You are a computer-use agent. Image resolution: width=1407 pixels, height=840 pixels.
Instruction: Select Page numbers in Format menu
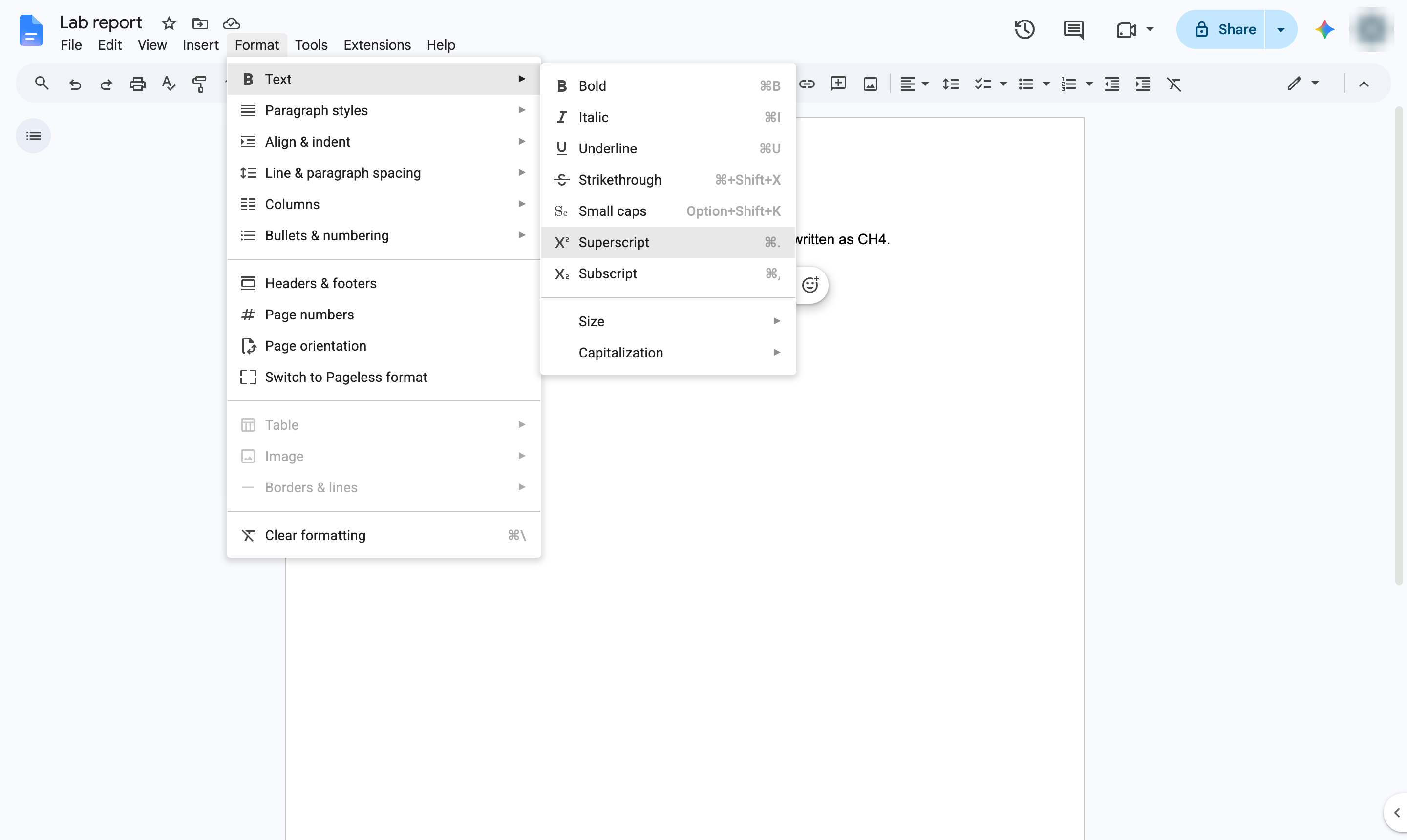tap(384, 315)
